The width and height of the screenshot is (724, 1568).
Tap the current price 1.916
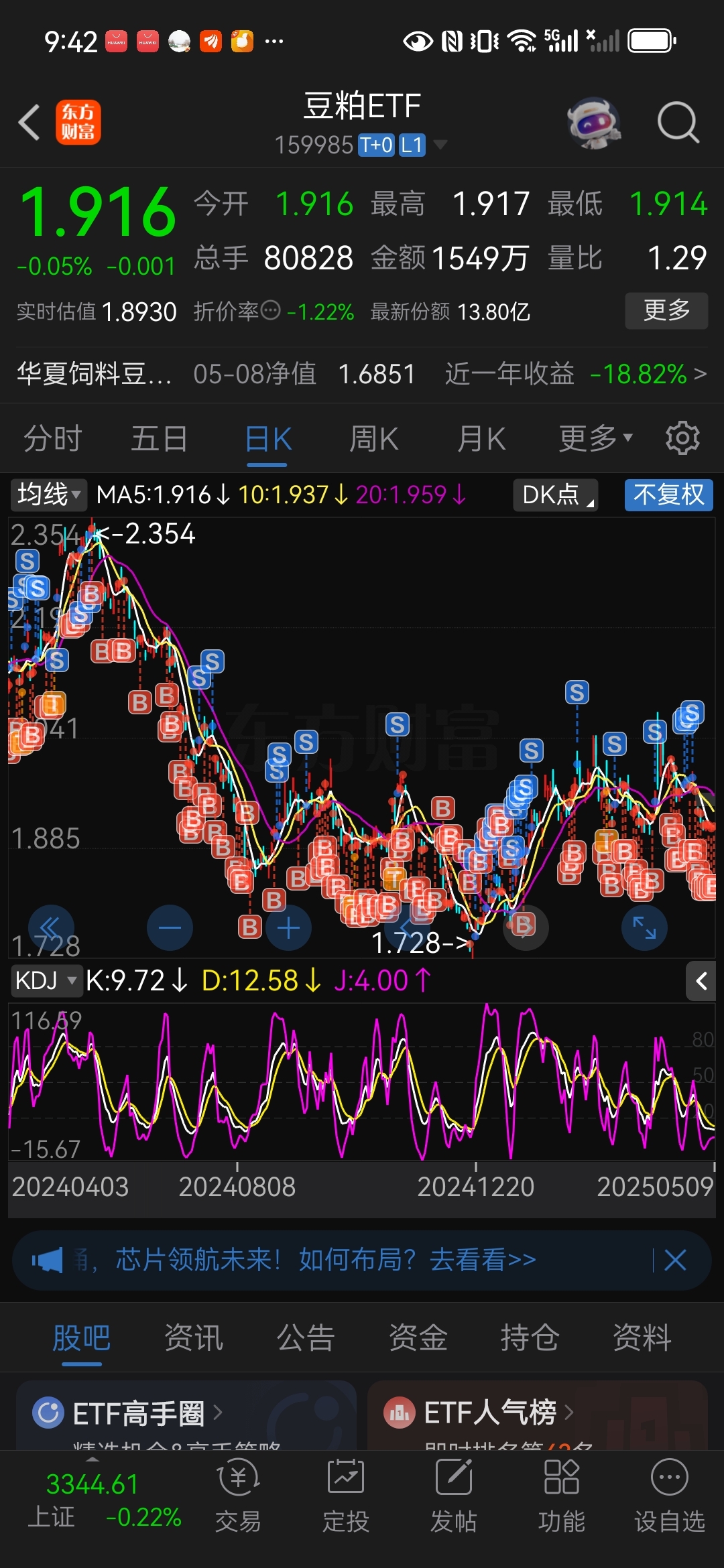point(98,212)
